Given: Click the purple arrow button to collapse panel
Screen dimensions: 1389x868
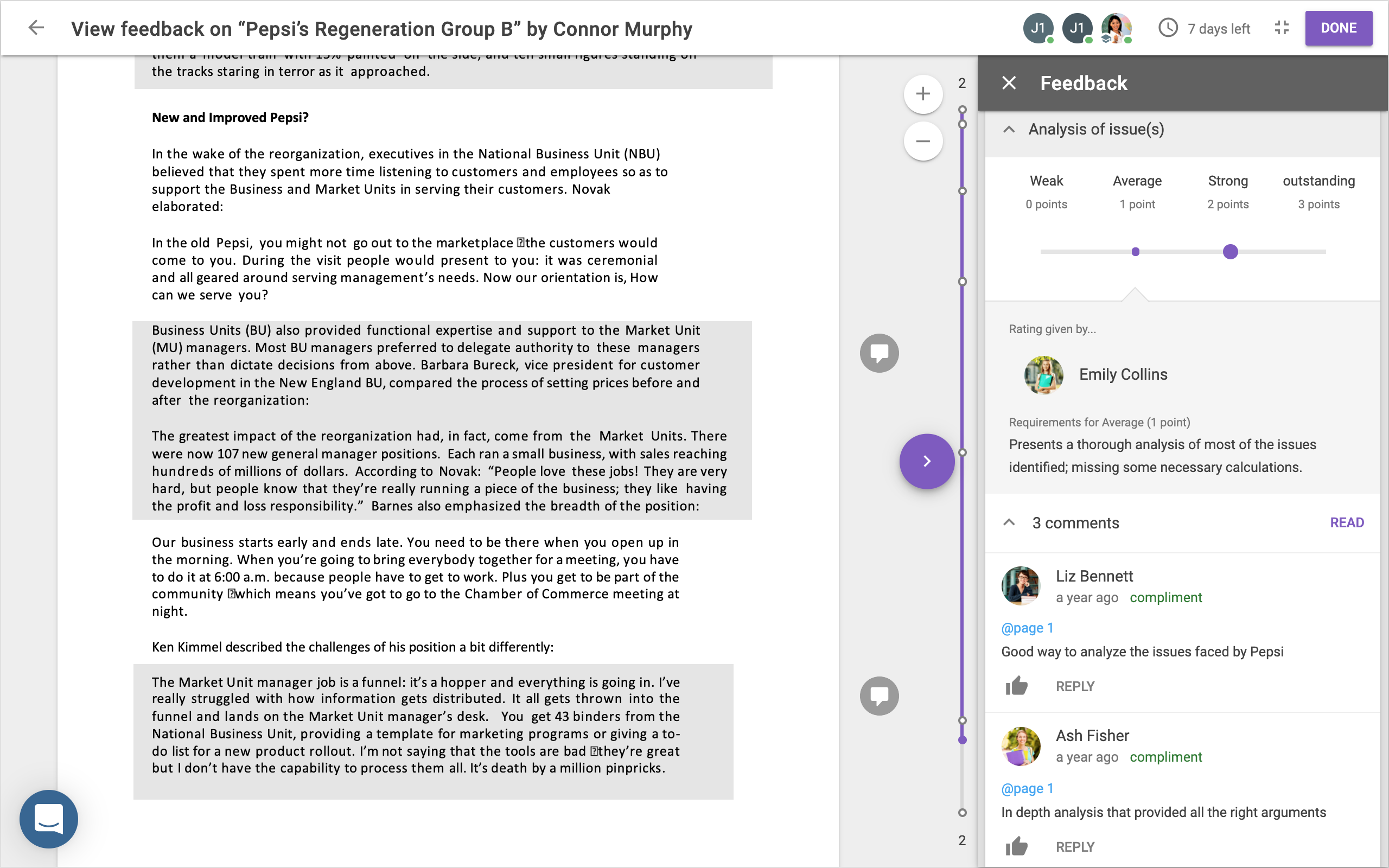Looking at the screenshot, I should (x=926, y=461).
